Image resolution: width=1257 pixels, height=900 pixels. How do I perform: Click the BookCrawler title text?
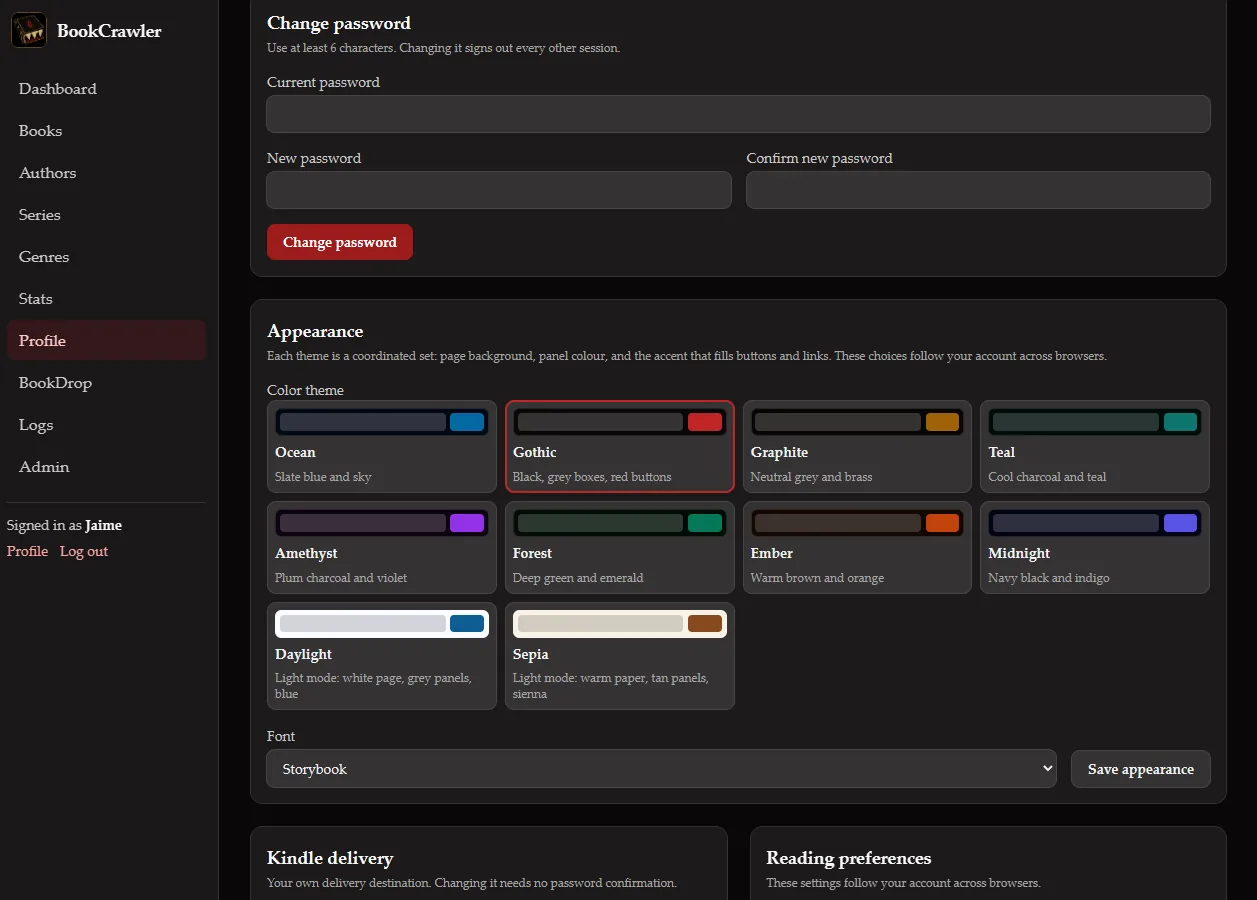point(109,31)
